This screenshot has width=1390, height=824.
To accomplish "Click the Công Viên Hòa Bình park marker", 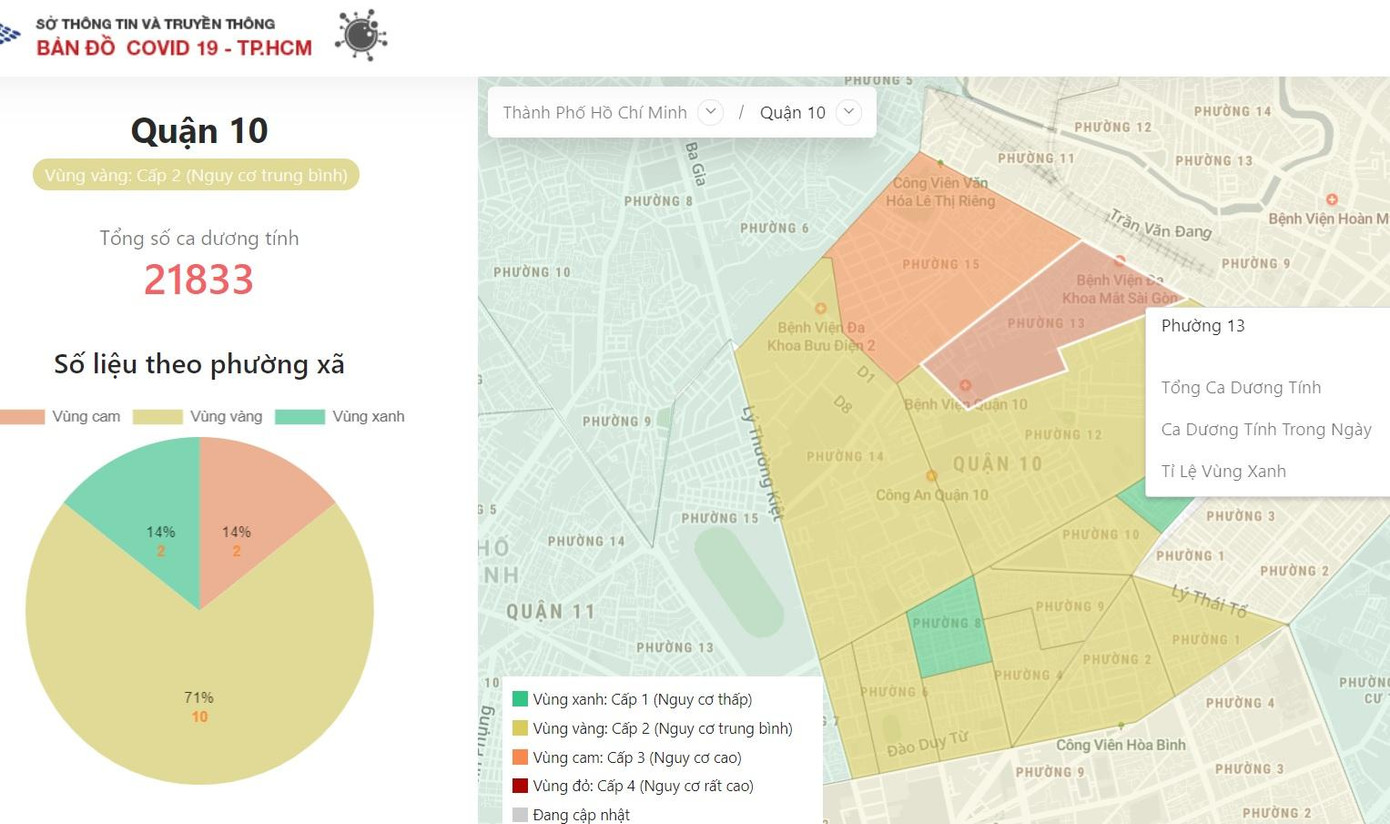I will pos(1121,726).
